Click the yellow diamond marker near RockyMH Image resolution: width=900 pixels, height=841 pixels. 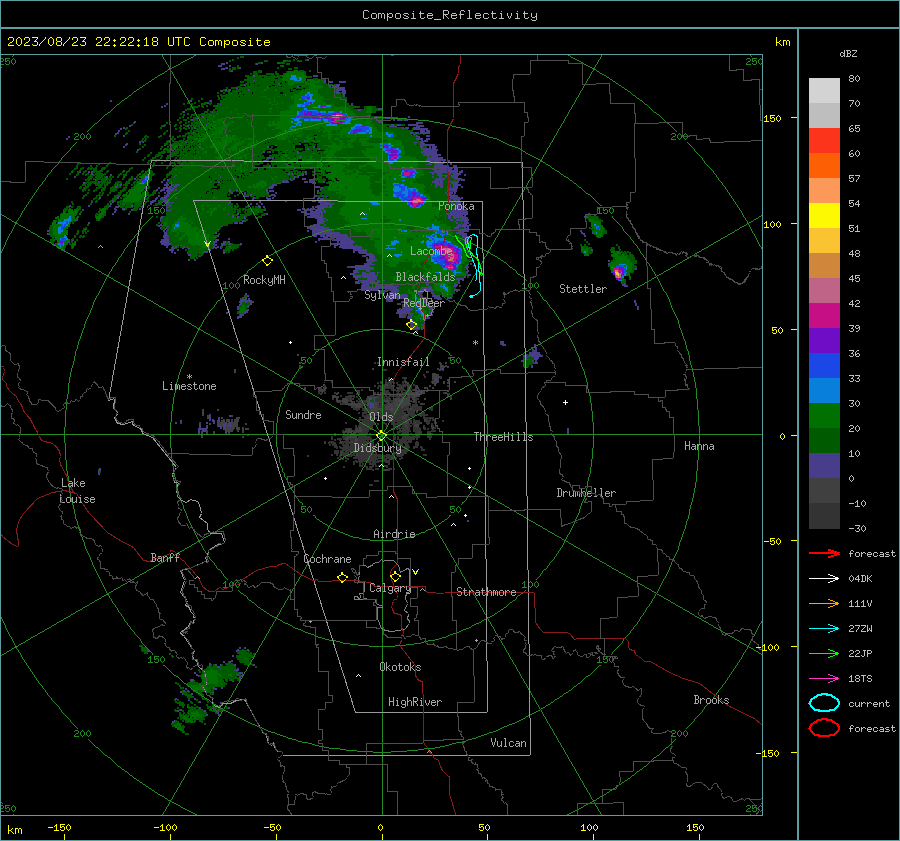click(267, 261)
